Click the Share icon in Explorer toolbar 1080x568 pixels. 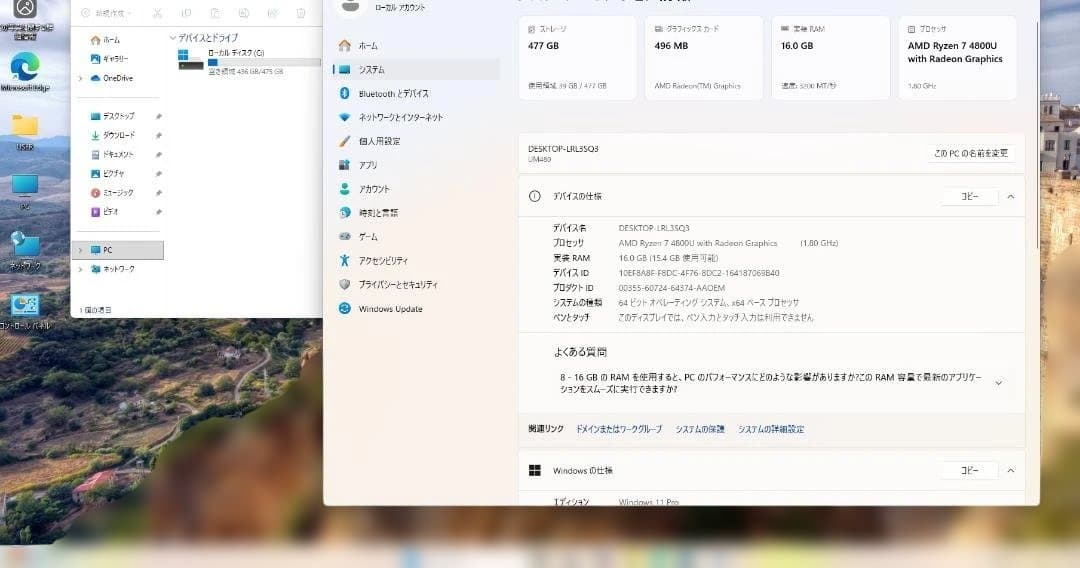tap(273, 13)
